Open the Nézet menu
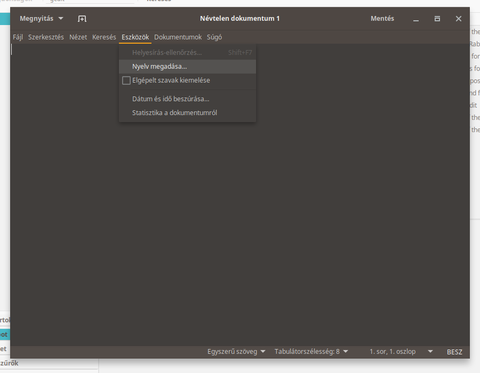Screen dimensions: 480x373 coord(78,37)
